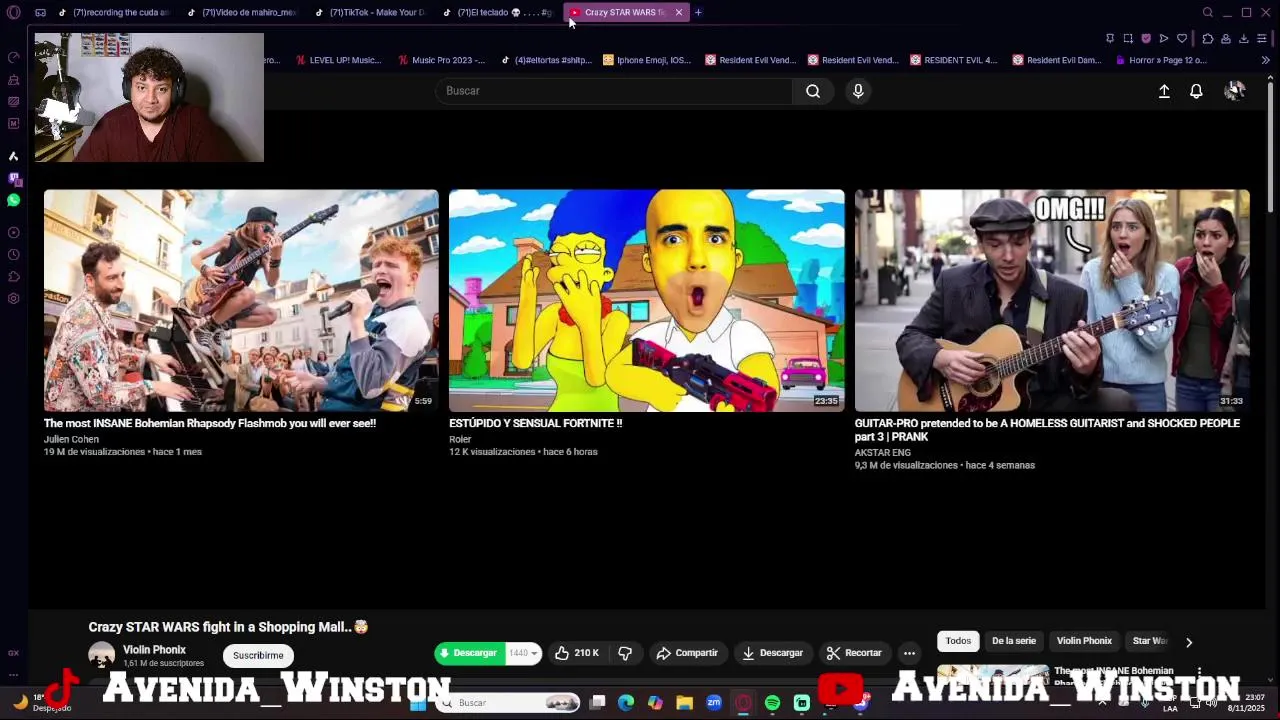1280x720 pixels.
Task: Click the browser snapshot camera icon
Action: point(1128,38)
